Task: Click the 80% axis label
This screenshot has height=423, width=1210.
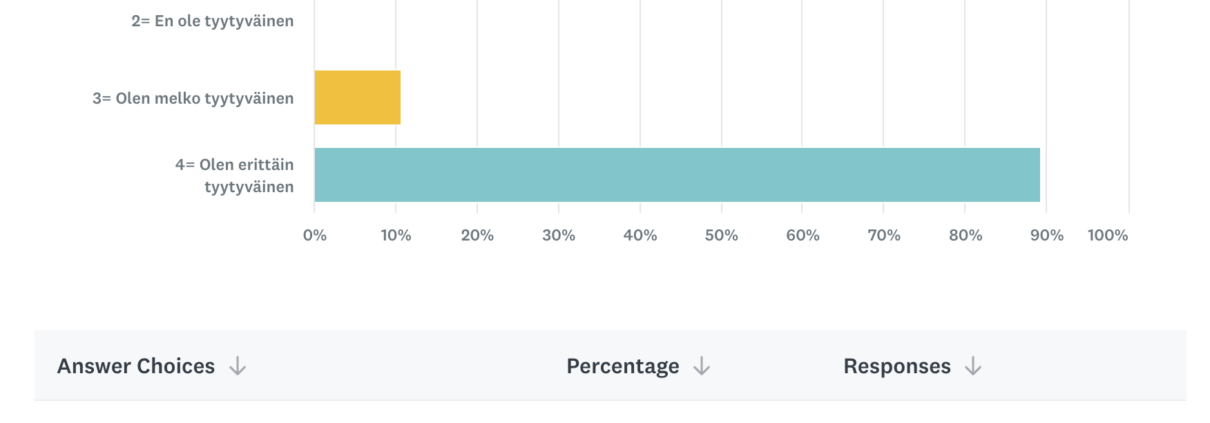Action: click(965, 236)
